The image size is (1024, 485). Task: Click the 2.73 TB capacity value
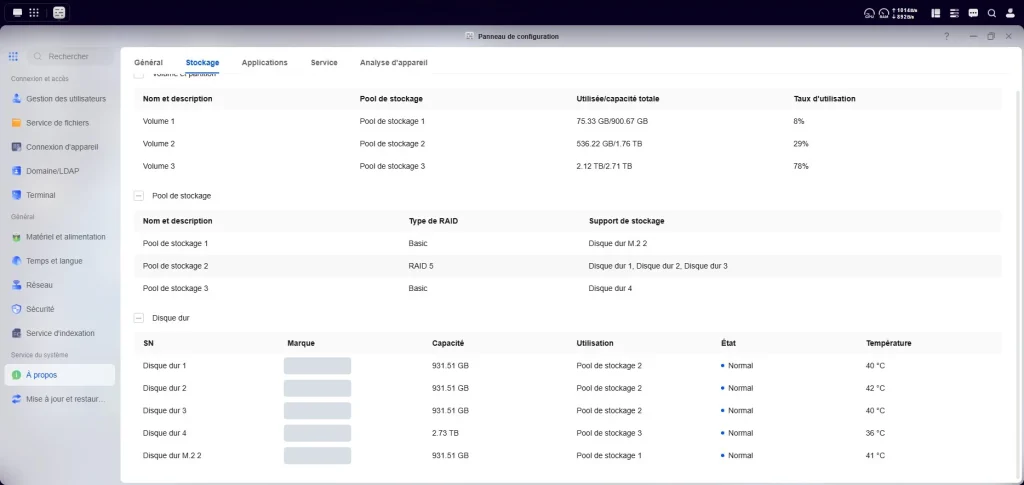(445, 433)
